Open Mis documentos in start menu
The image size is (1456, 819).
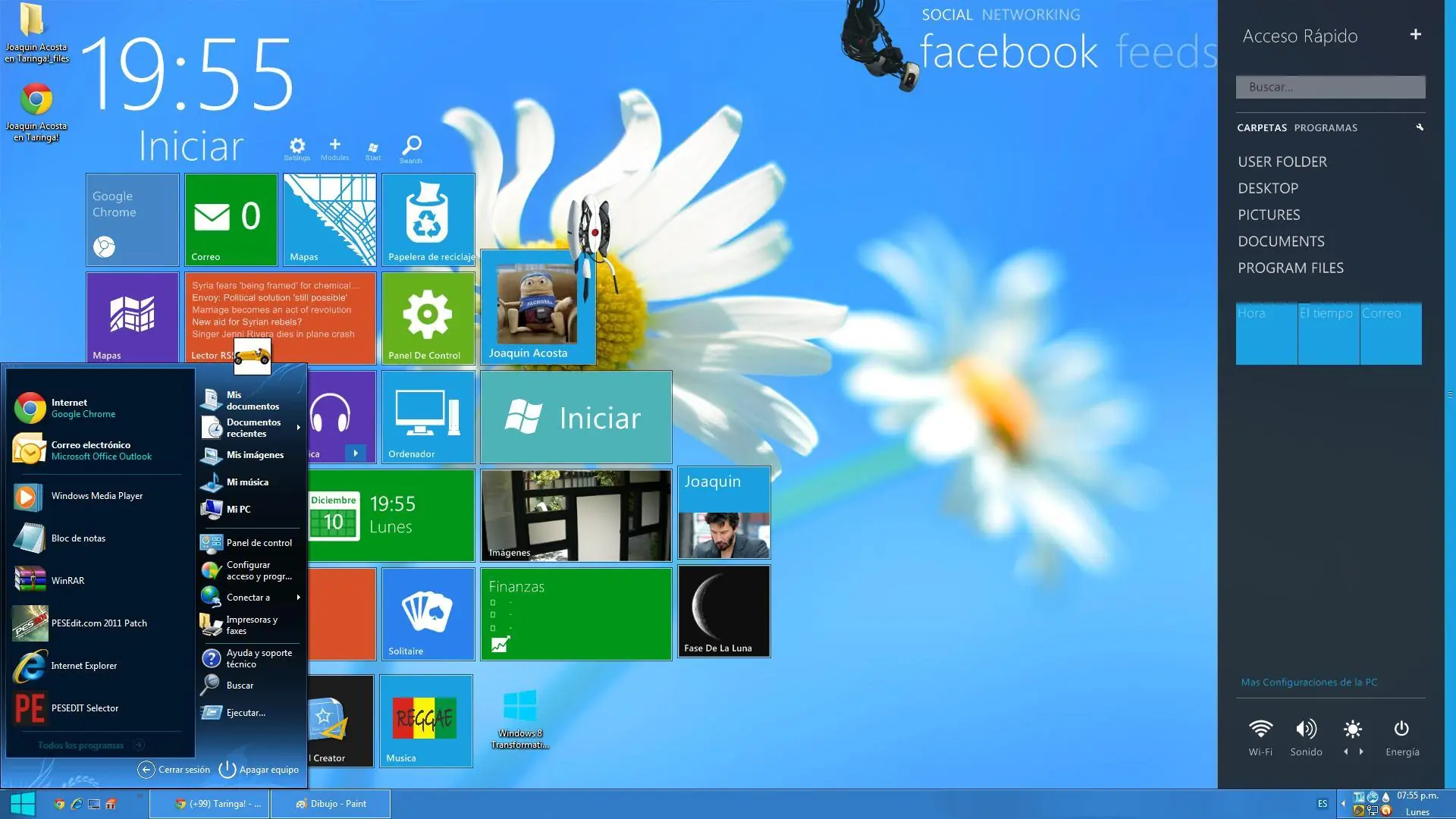click(250, 400)
